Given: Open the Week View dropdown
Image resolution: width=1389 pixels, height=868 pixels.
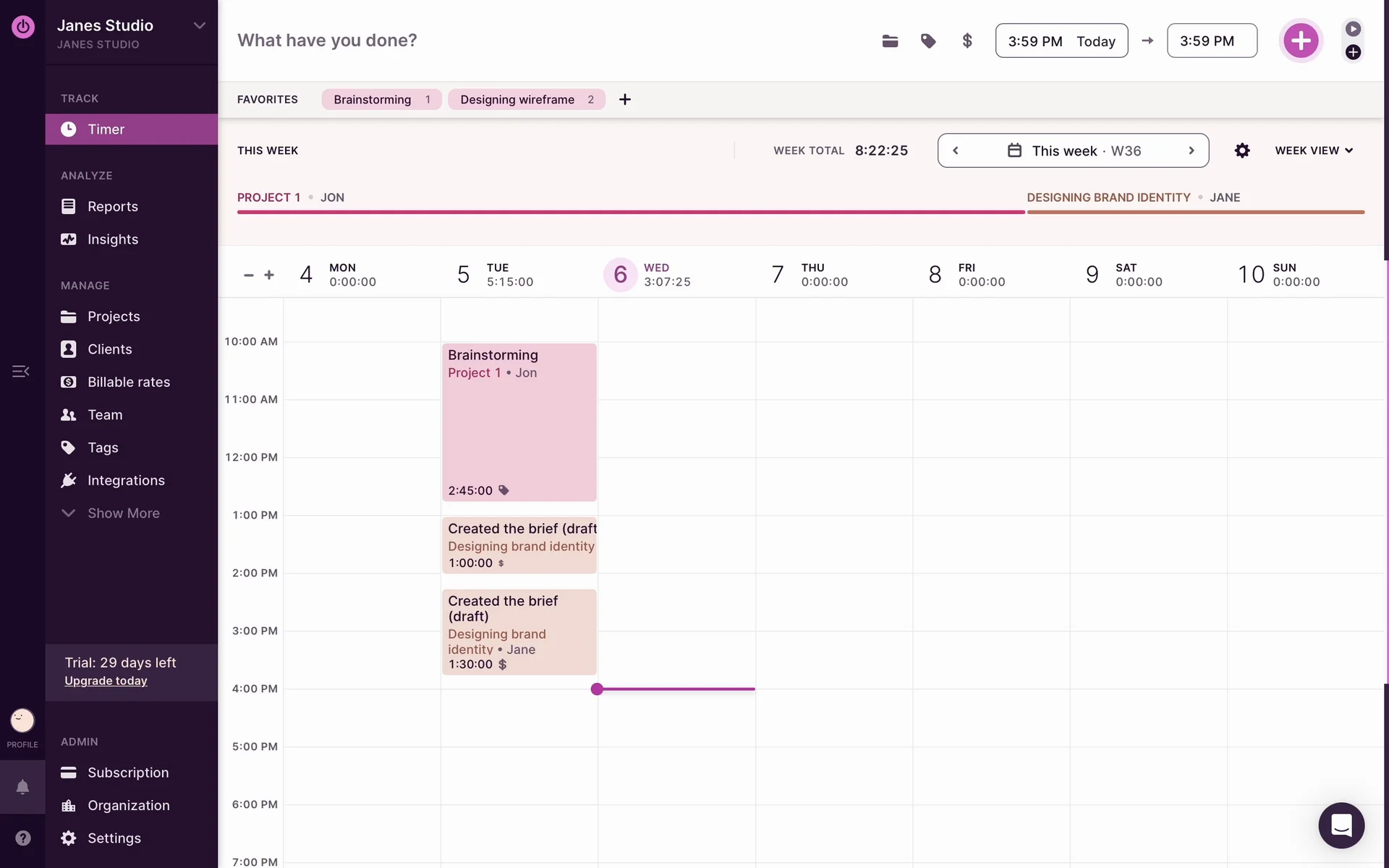Looking at the screenshot, I should tap(1313, 150).
